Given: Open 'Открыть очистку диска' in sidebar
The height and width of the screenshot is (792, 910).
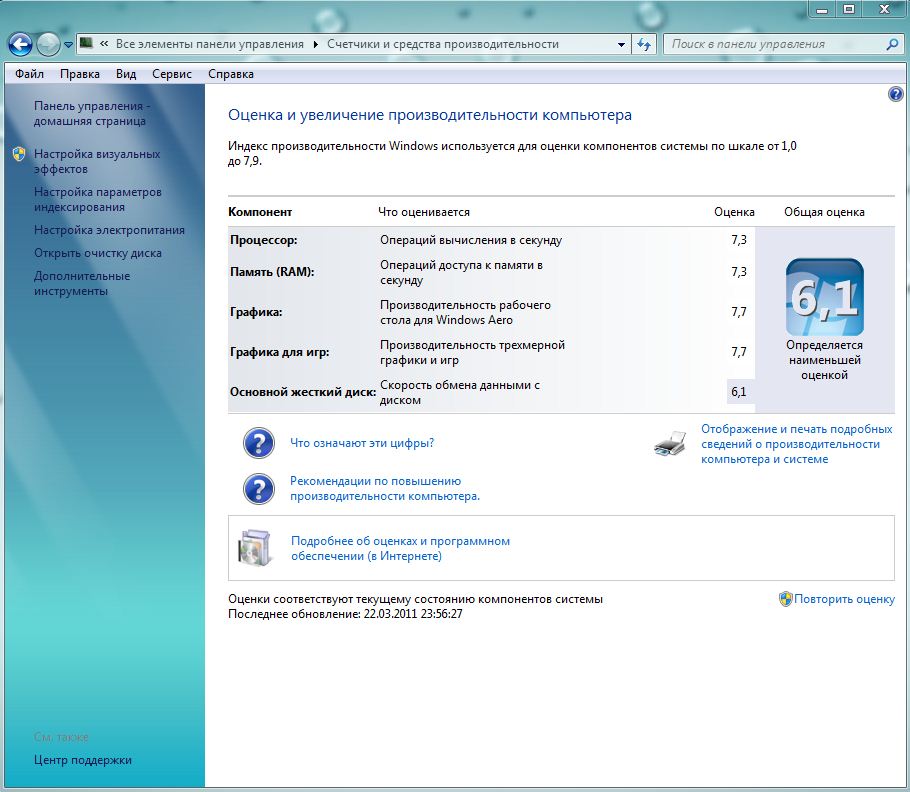Looking at the screenshot, I should pyautogui.click(x=97, y=253).
